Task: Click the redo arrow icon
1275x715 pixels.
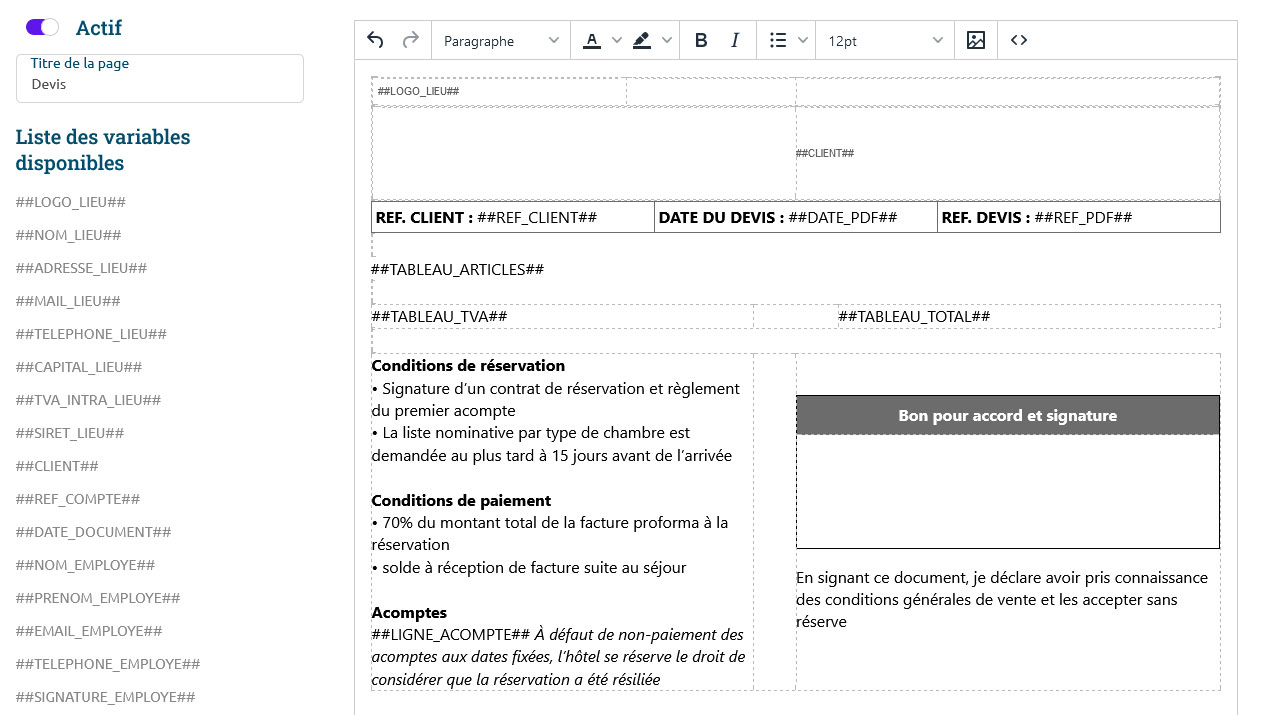Action: click(x=410, y=40)
